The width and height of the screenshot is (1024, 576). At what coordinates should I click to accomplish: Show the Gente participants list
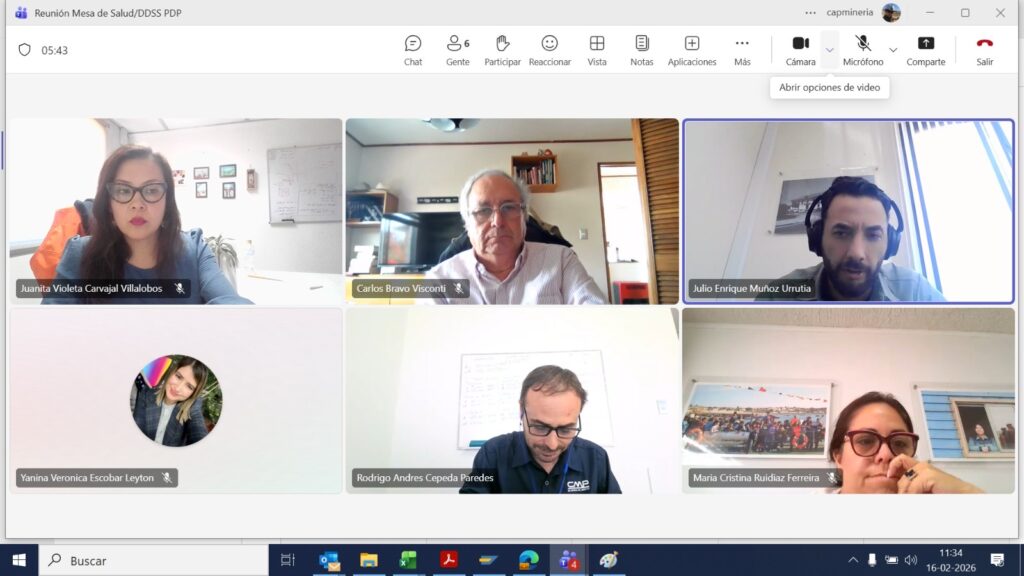tap(457, 49)
